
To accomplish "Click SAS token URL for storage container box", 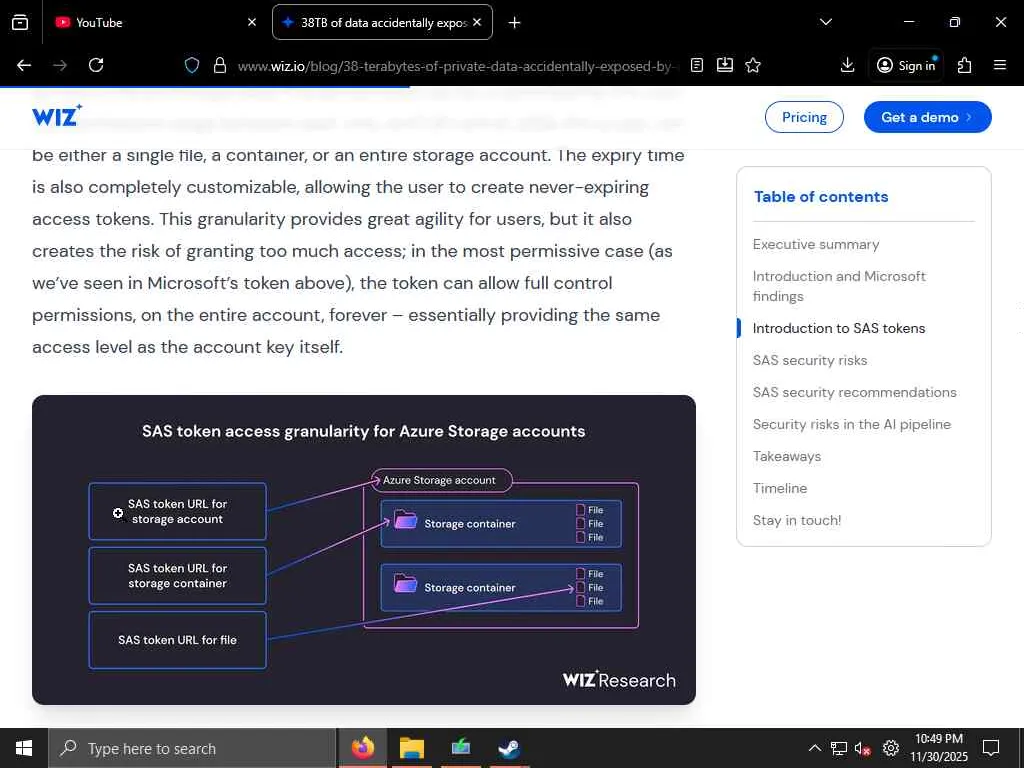I will 178,576.
